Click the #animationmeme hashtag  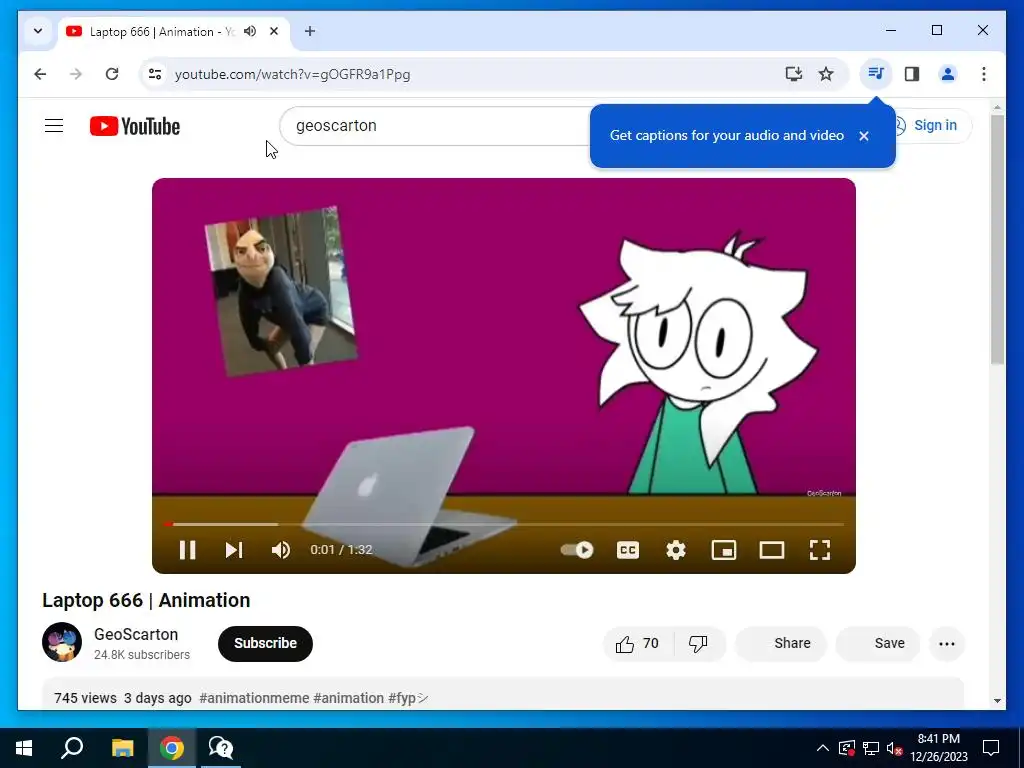(254, 698)
